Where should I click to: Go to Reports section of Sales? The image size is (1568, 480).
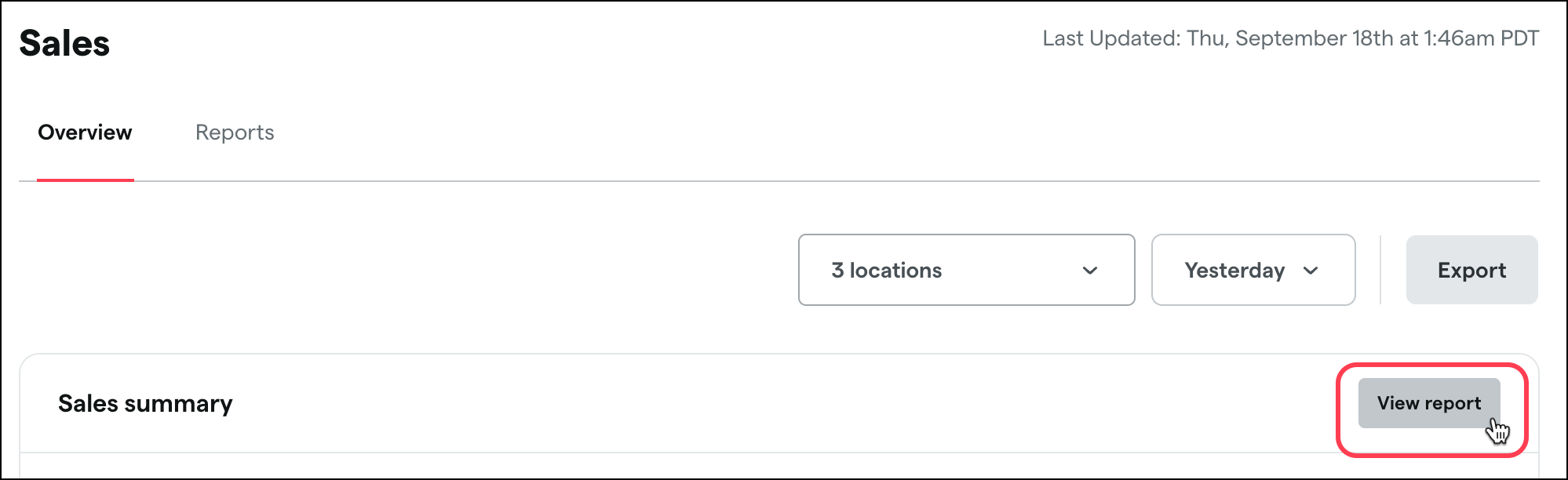235,133
